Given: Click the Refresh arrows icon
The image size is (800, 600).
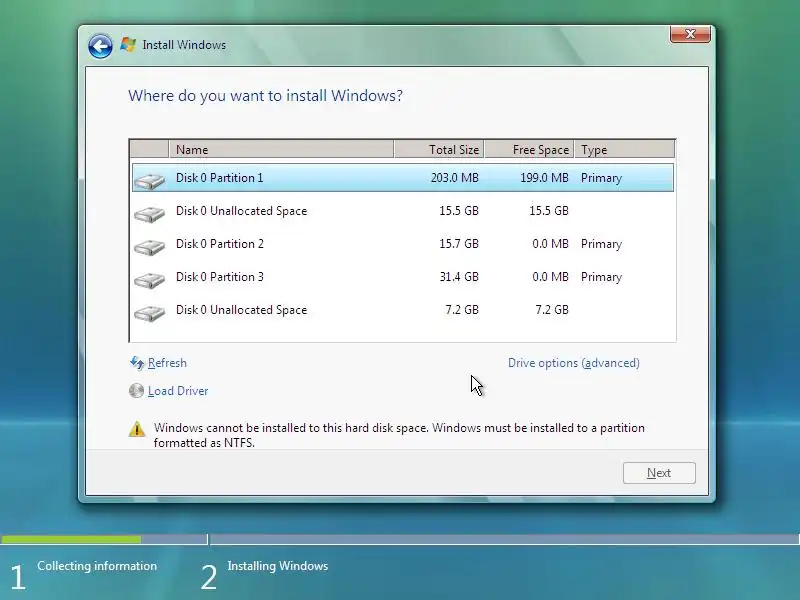Looking at the screenshot, I should tap(137, 363).
